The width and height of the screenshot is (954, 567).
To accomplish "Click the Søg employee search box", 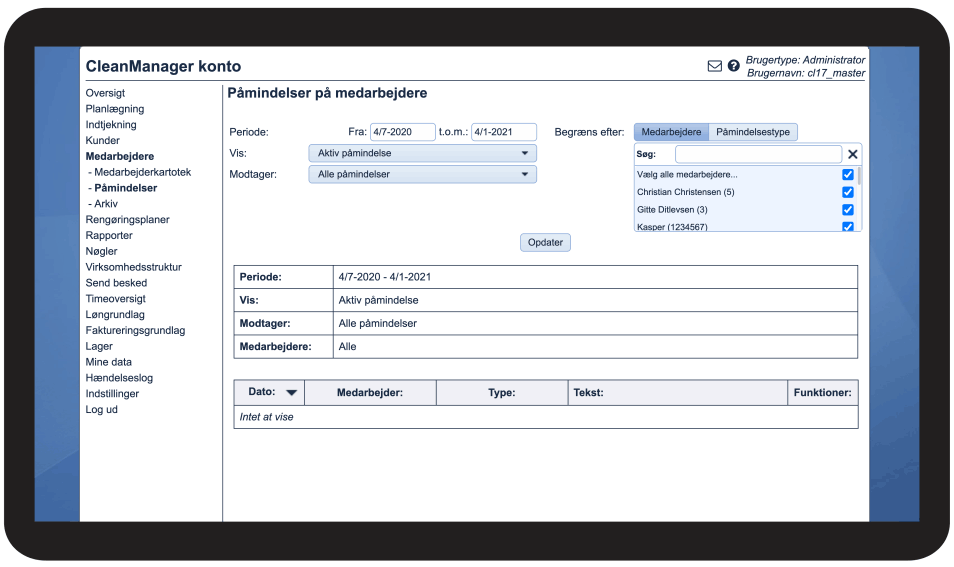I will point(758,154).
